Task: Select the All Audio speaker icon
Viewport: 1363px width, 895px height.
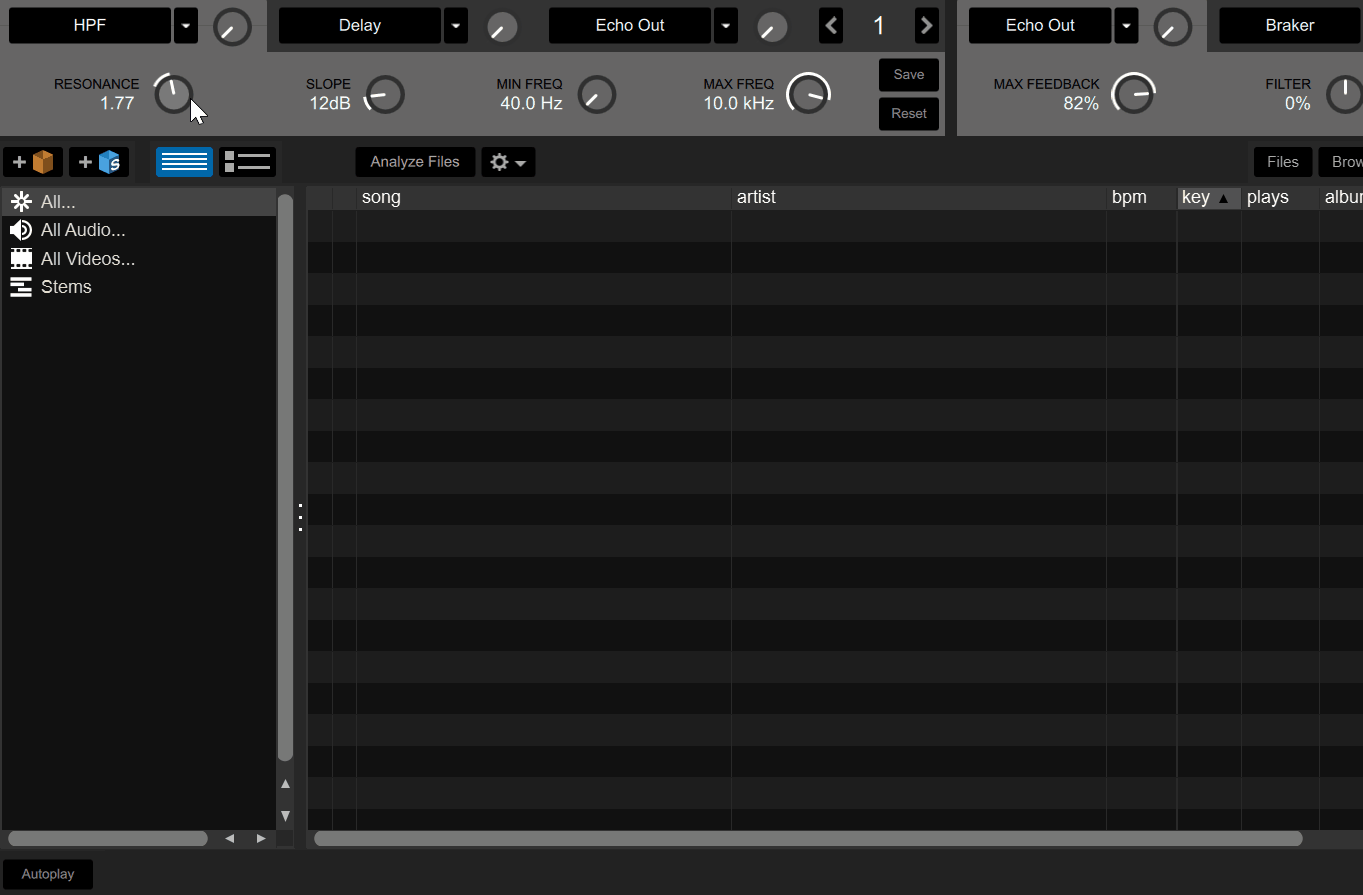Action: point(21,231)
